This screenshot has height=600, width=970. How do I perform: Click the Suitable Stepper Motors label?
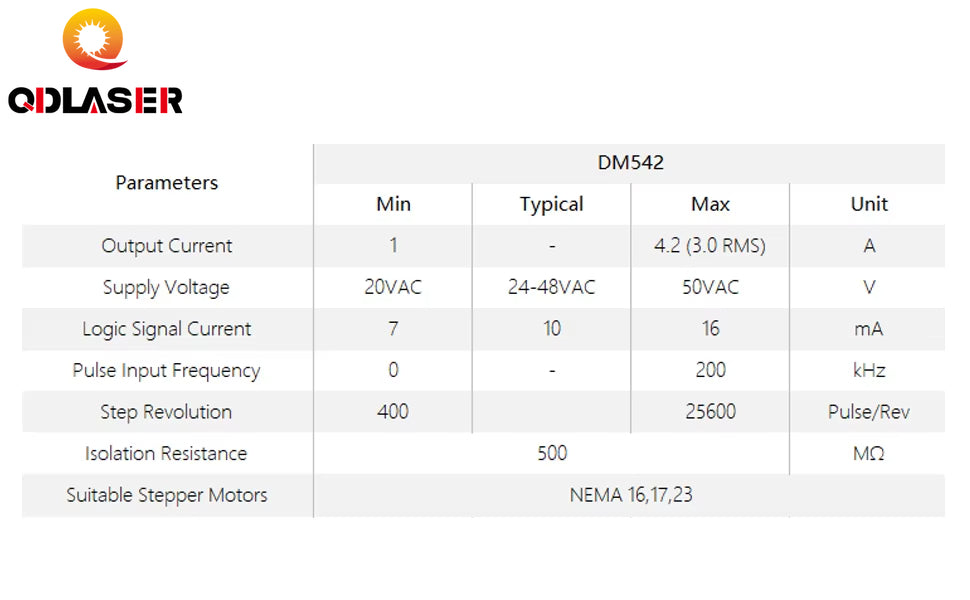tap(166, 495)
